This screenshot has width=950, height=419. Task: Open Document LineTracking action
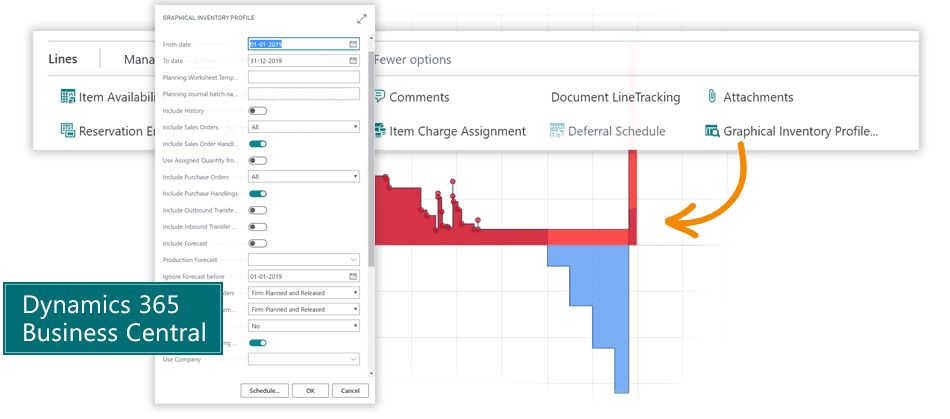[x=616, y=97]
